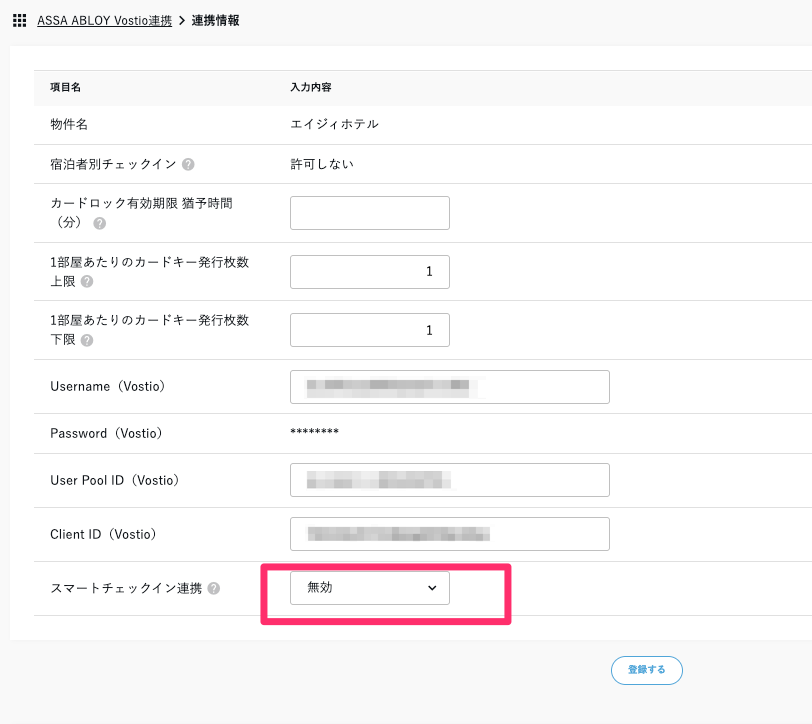View help for スマートチェックイン連携
Viewport: 812px width, 724px height.
tap(214, 589)
